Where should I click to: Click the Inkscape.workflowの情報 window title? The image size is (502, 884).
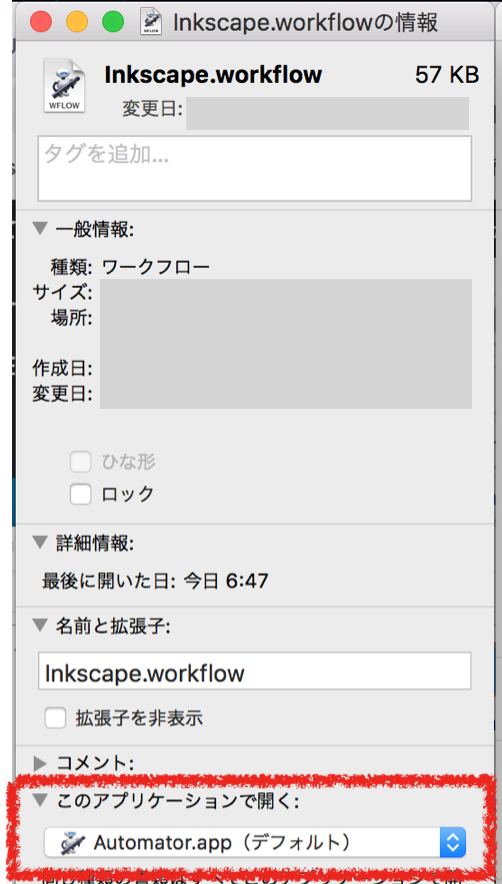pos(305,23)
